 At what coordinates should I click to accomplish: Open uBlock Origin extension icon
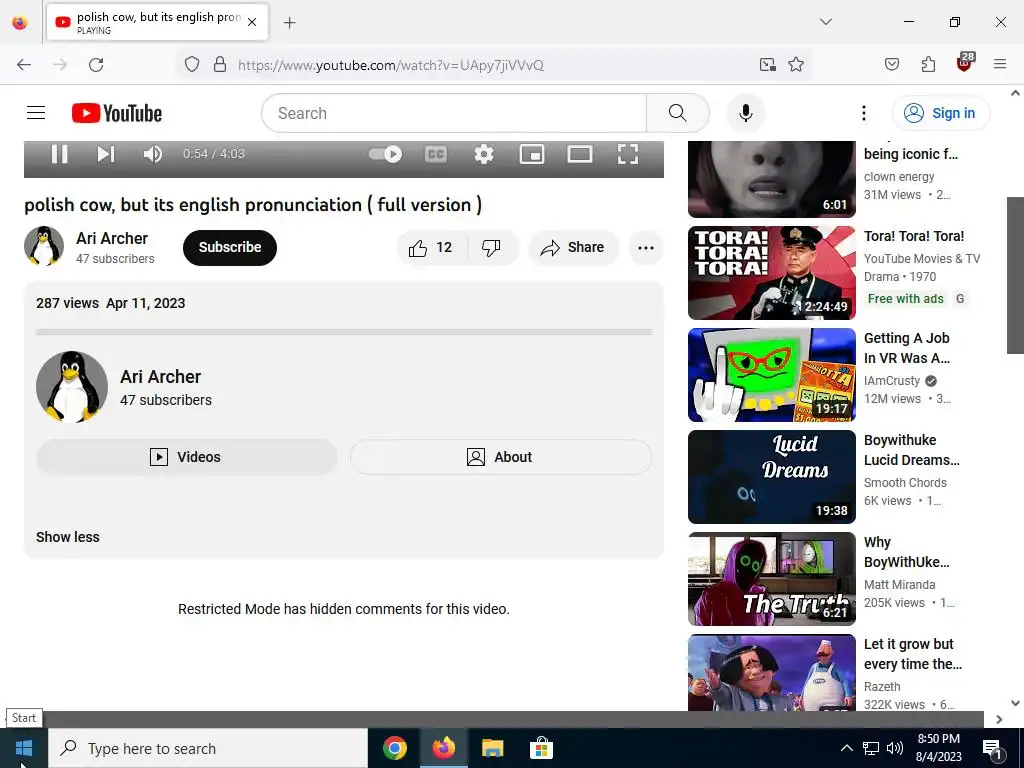click(x=965, y=63)
